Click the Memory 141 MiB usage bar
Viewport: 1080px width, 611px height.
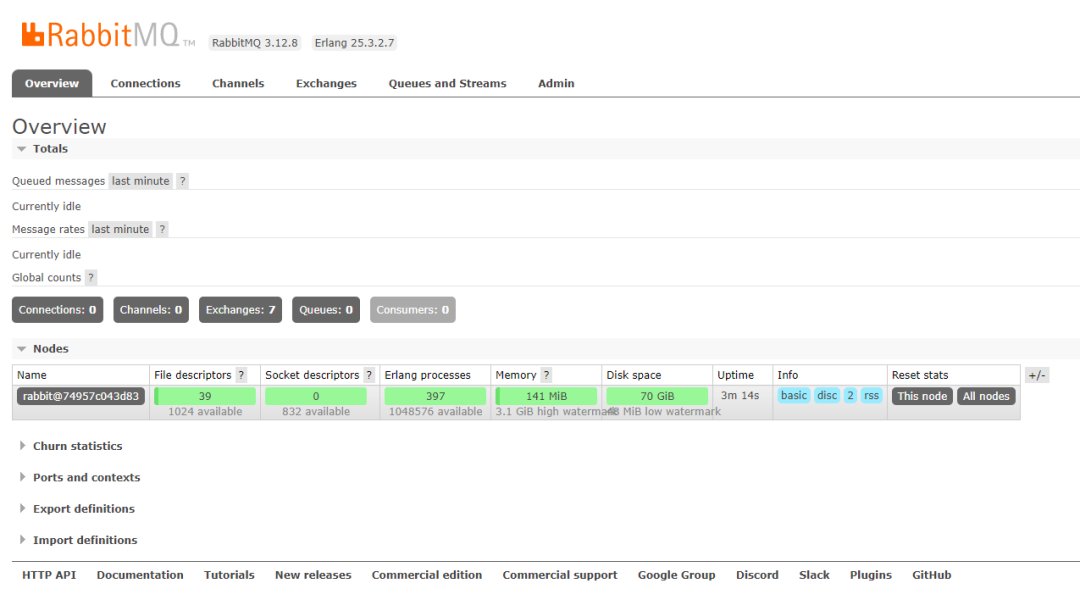tap(546, 396)
